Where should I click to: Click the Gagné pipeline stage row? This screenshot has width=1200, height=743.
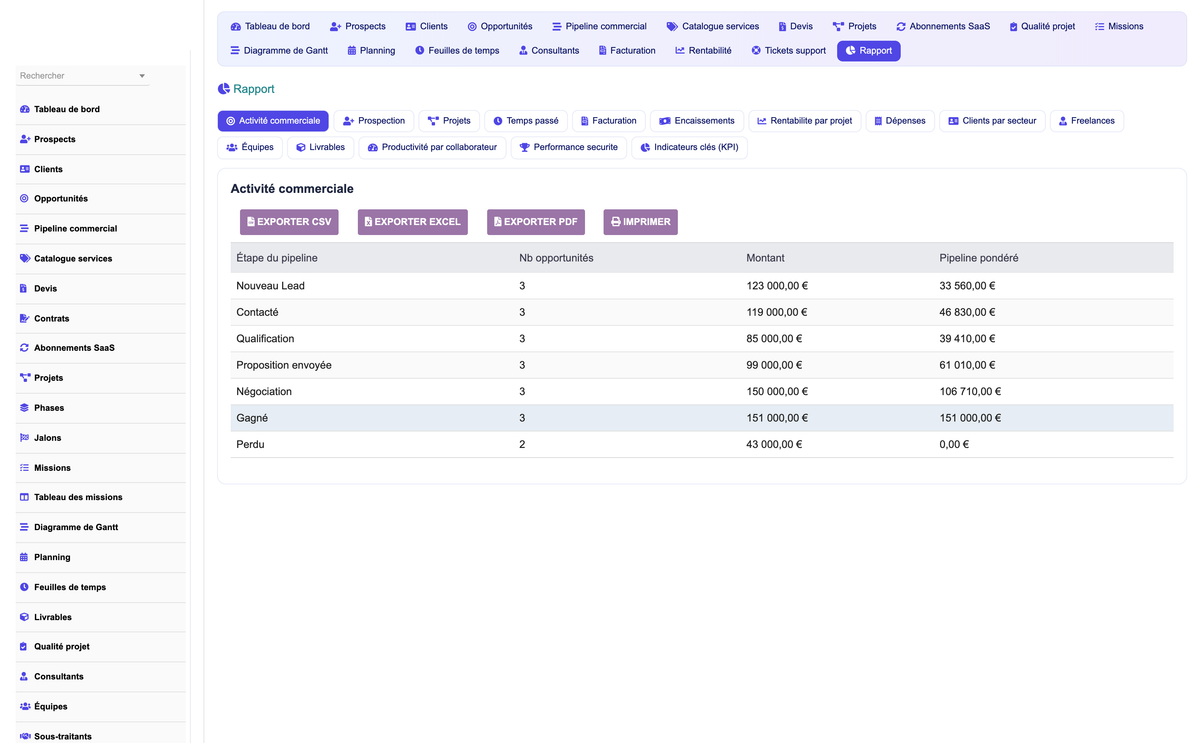(x=701, y=418)
